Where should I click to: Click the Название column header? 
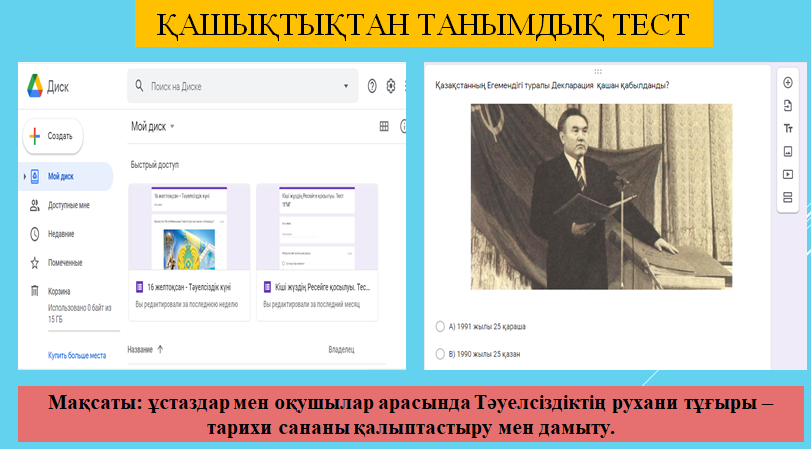coord(140,349)
